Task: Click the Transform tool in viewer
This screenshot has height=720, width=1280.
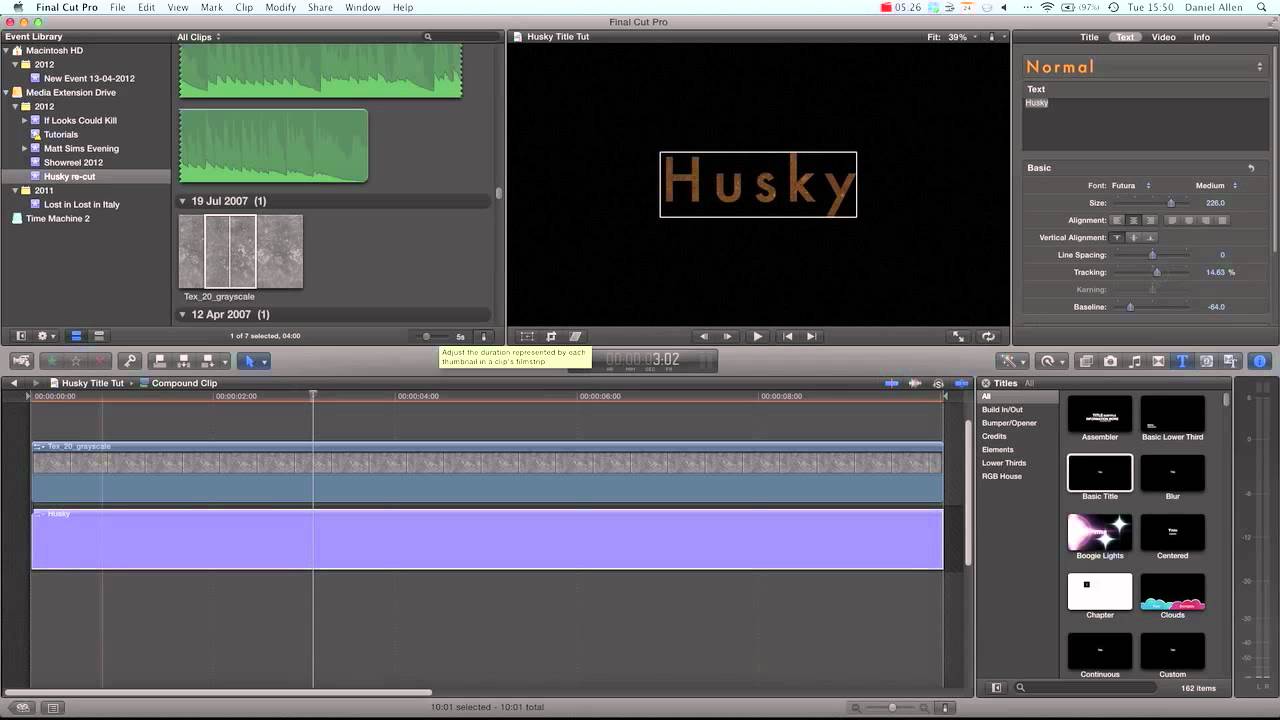Action: (527, 336)
